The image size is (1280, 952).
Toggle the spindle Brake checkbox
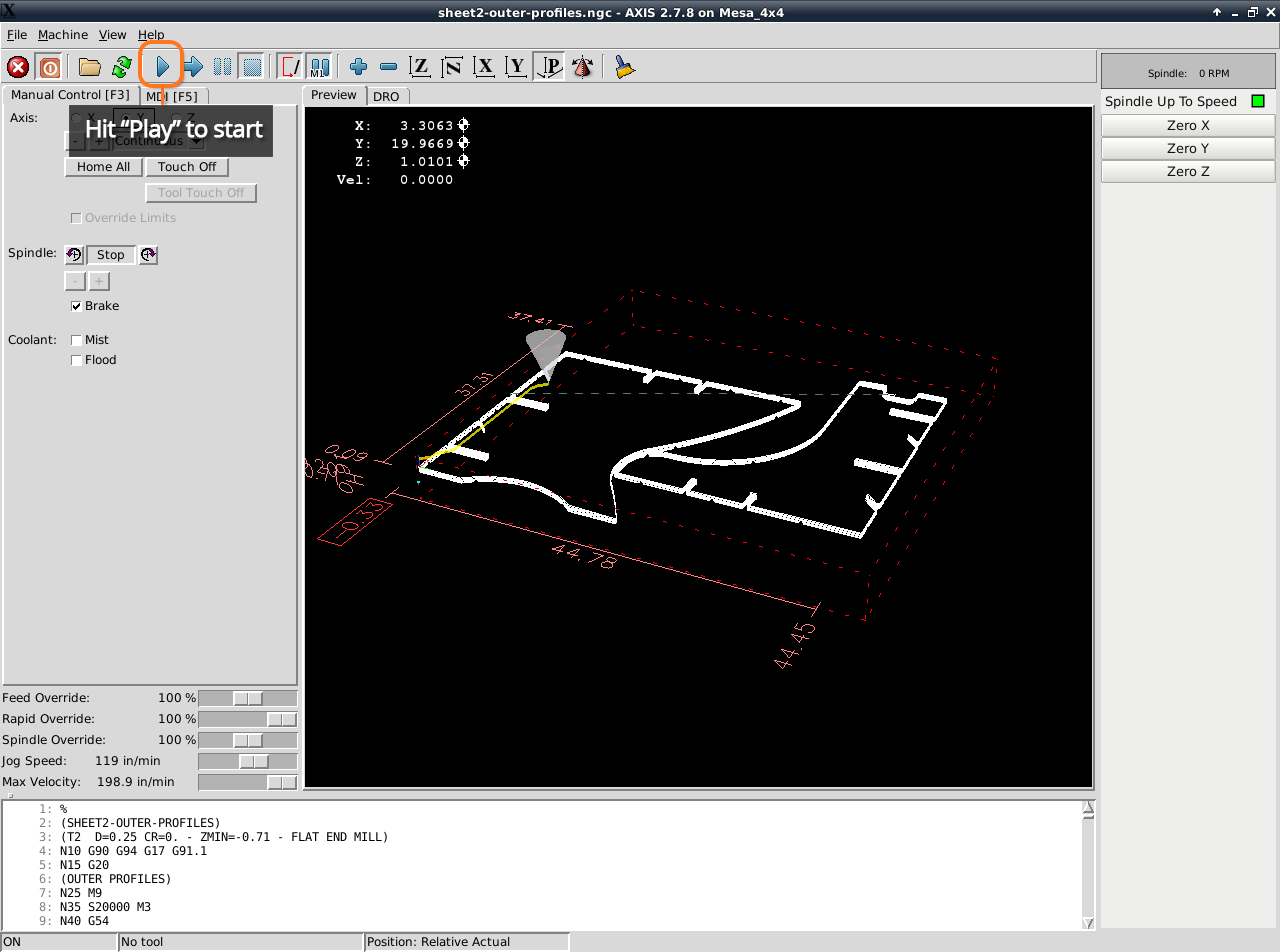pos(77,306)
